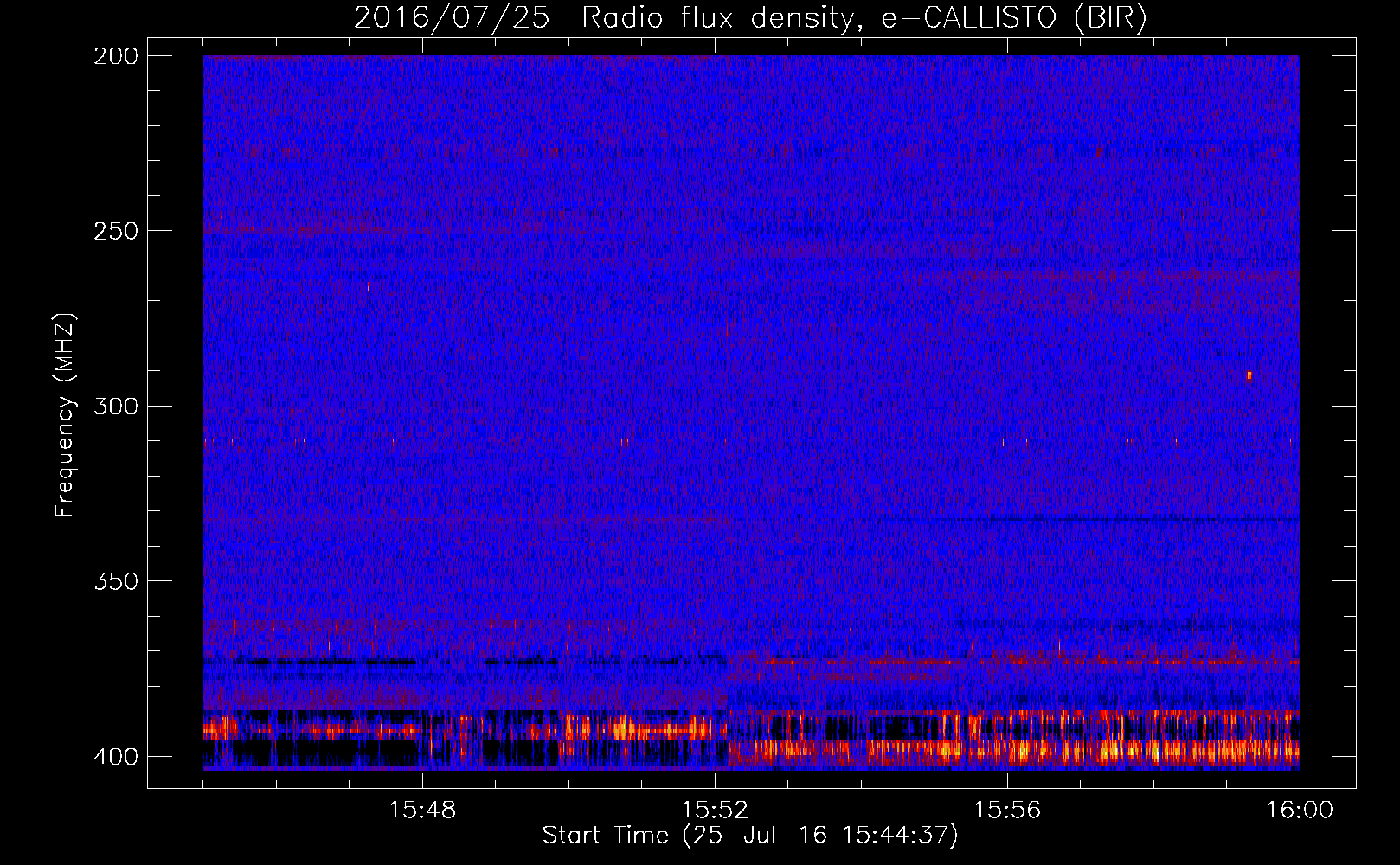Click the 15:56 time tick label
Viewport: 1400px width, 865px height.
click(1007, 811)
